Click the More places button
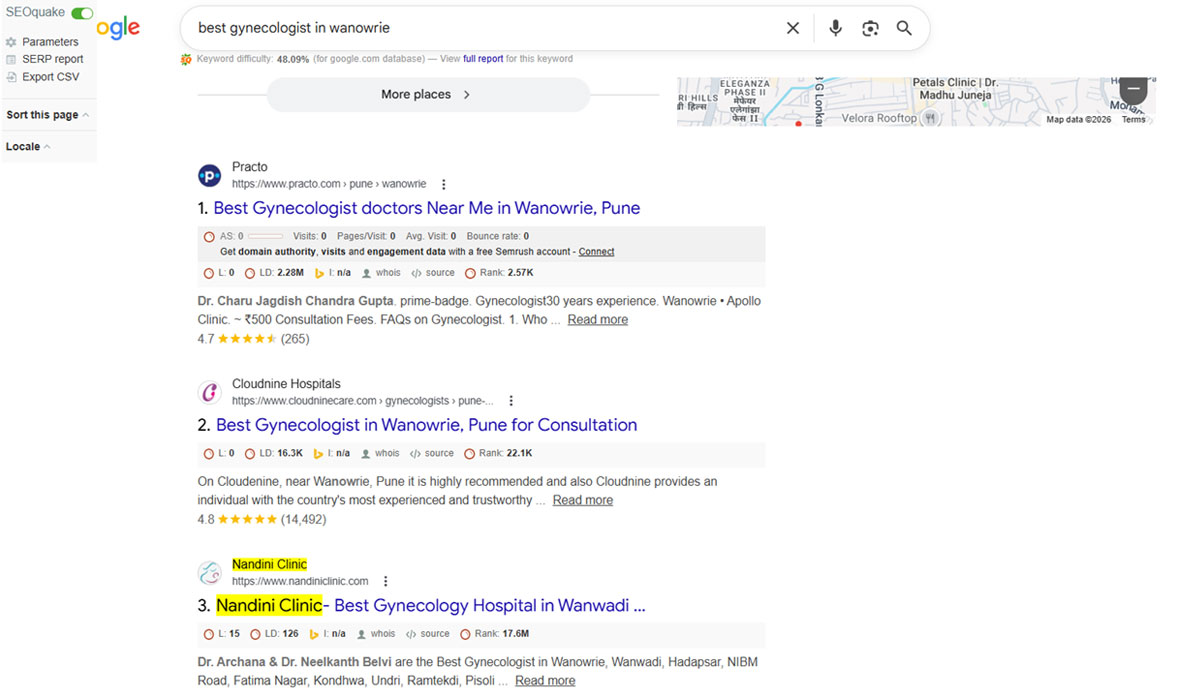This screenshot has width=1200, height=699. click(x=428, y=95)
